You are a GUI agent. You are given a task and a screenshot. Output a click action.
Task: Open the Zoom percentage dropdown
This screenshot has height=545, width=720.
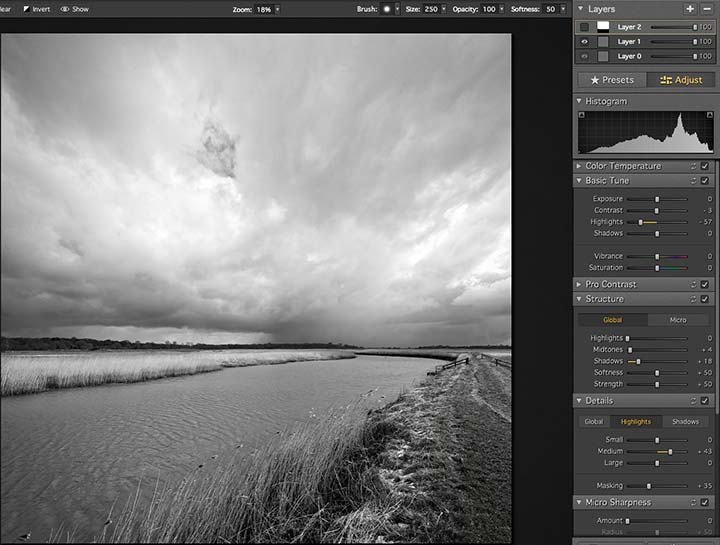click(277, 9)
